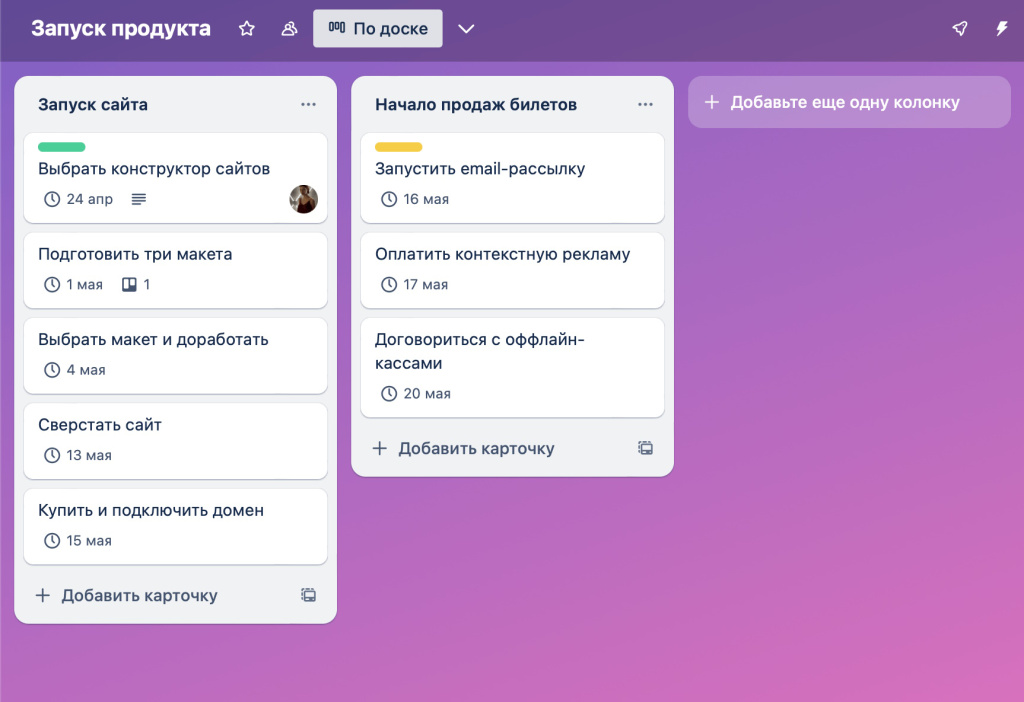The width and height of the screenshot is (1024, 702).
Task: Toggle the 15 мая due date badge
Action: (x=78, y=541)
